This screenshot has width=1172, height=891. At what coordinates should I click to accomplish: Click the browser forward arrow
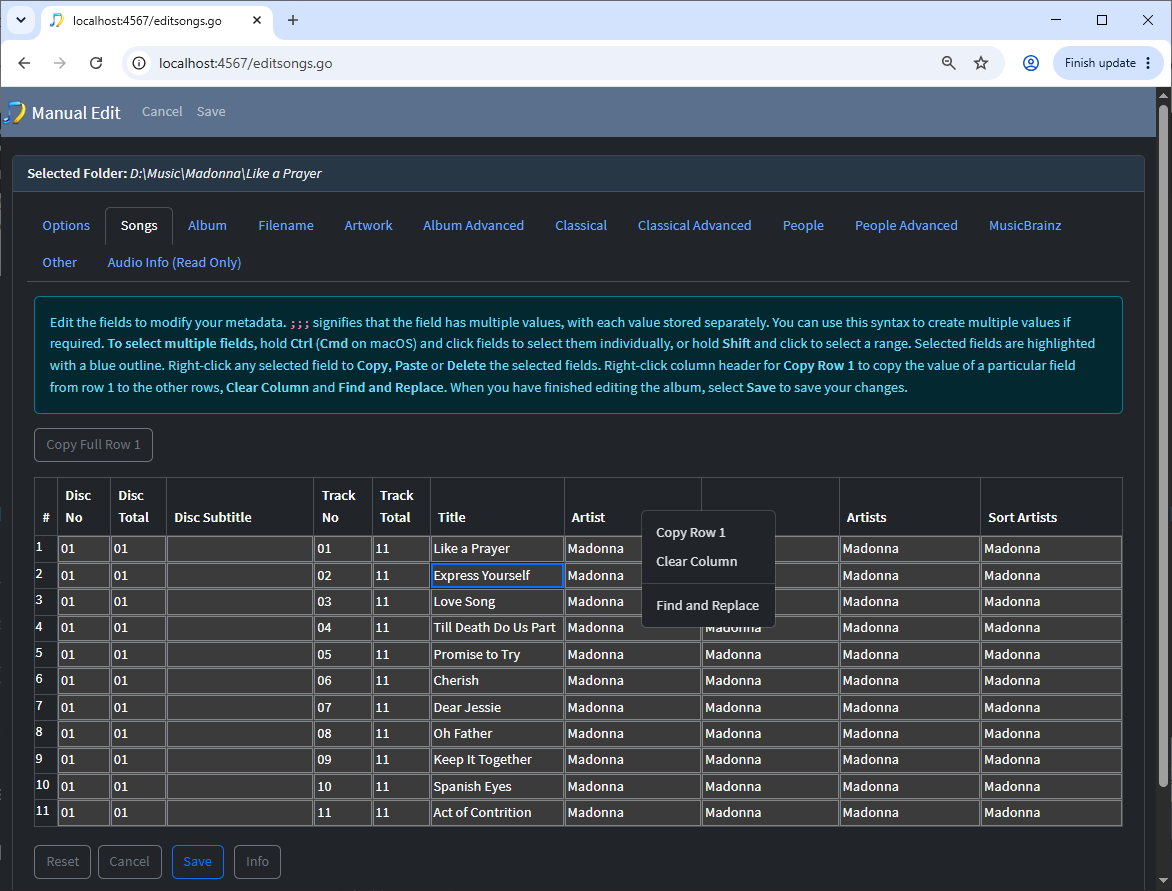click(60, 63)
